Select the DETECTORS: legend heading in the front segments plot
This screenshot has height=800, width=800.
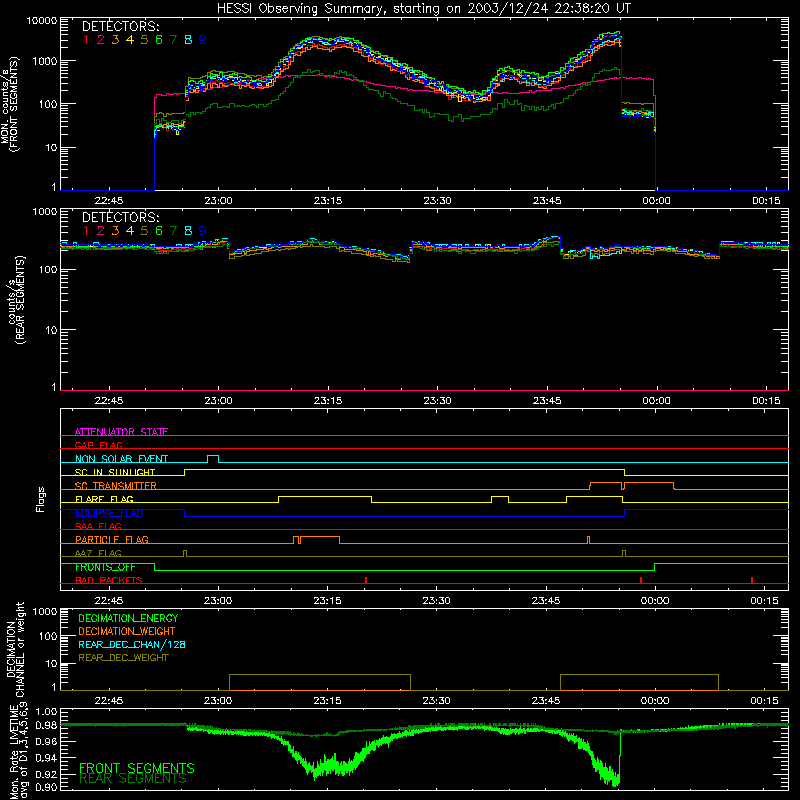120,27
